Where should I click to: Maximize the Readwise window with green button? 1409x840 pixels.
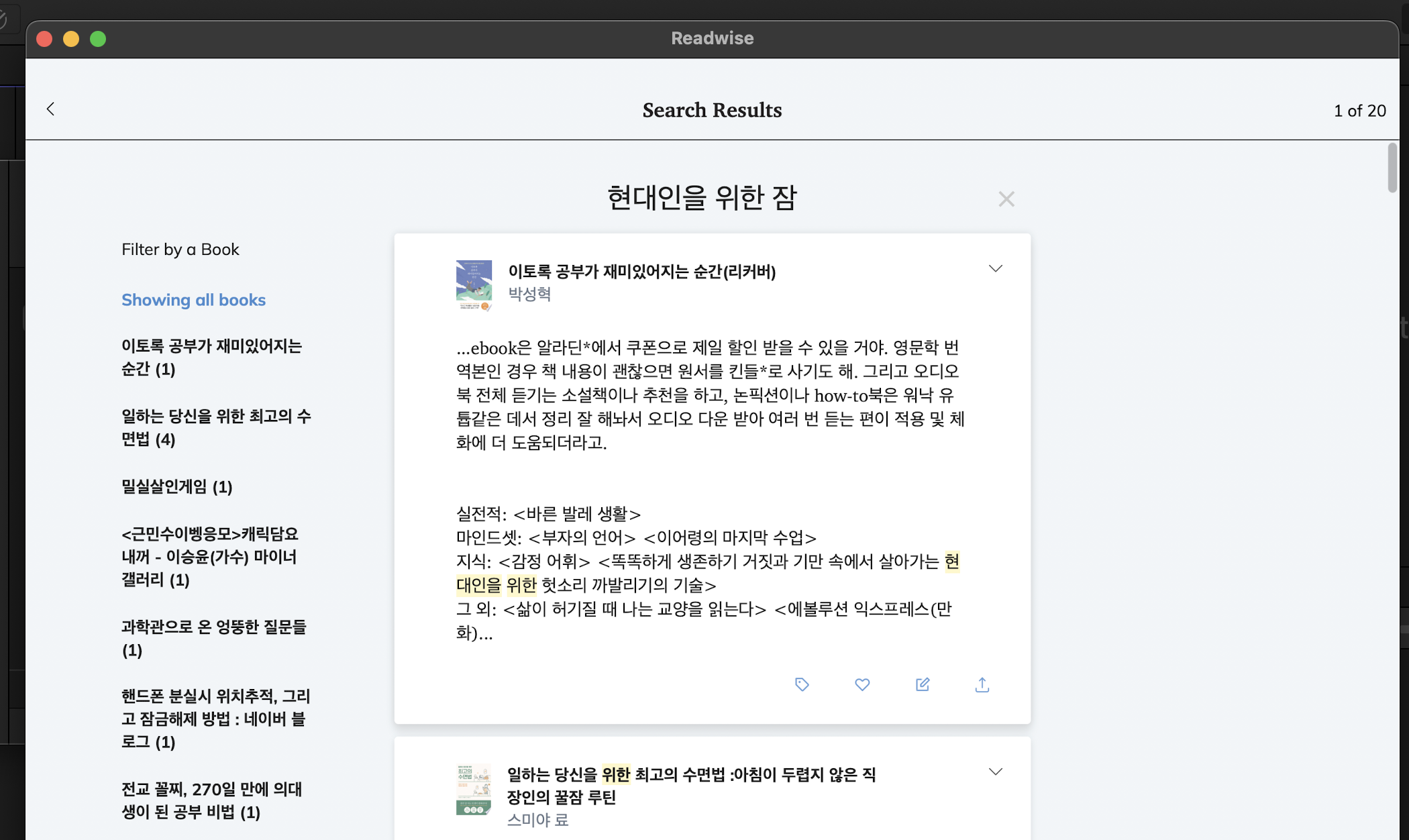pos(98,39)
